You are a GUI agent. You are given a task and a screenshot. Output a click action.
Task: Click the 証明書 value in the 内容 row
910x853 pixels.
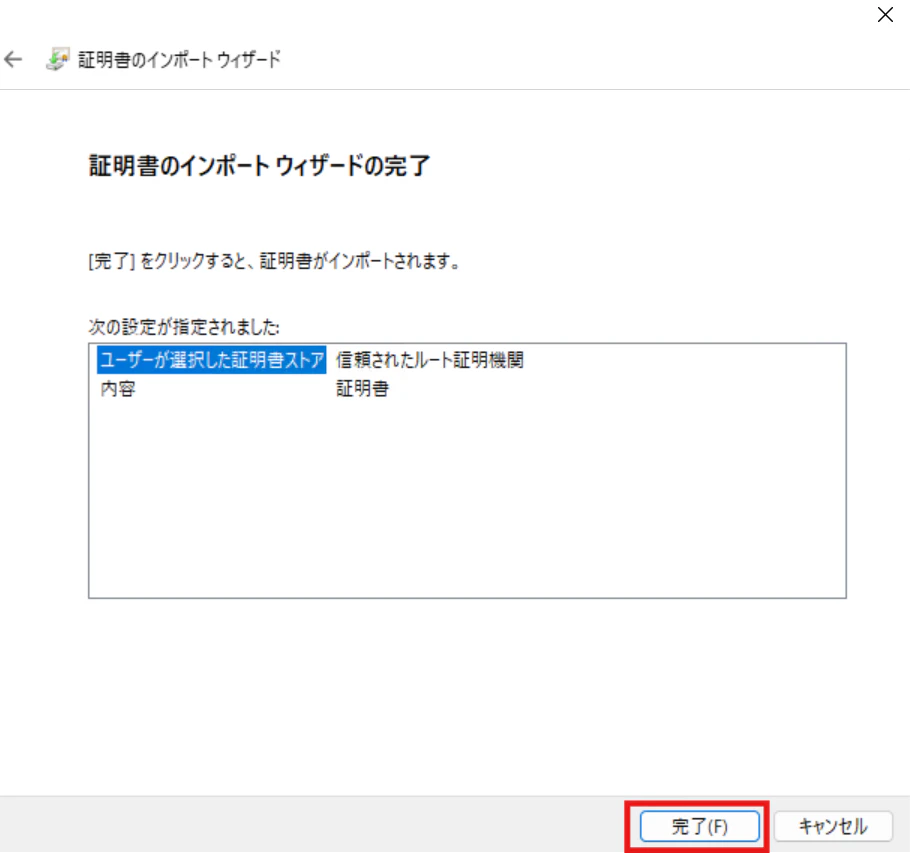point(362,388)
